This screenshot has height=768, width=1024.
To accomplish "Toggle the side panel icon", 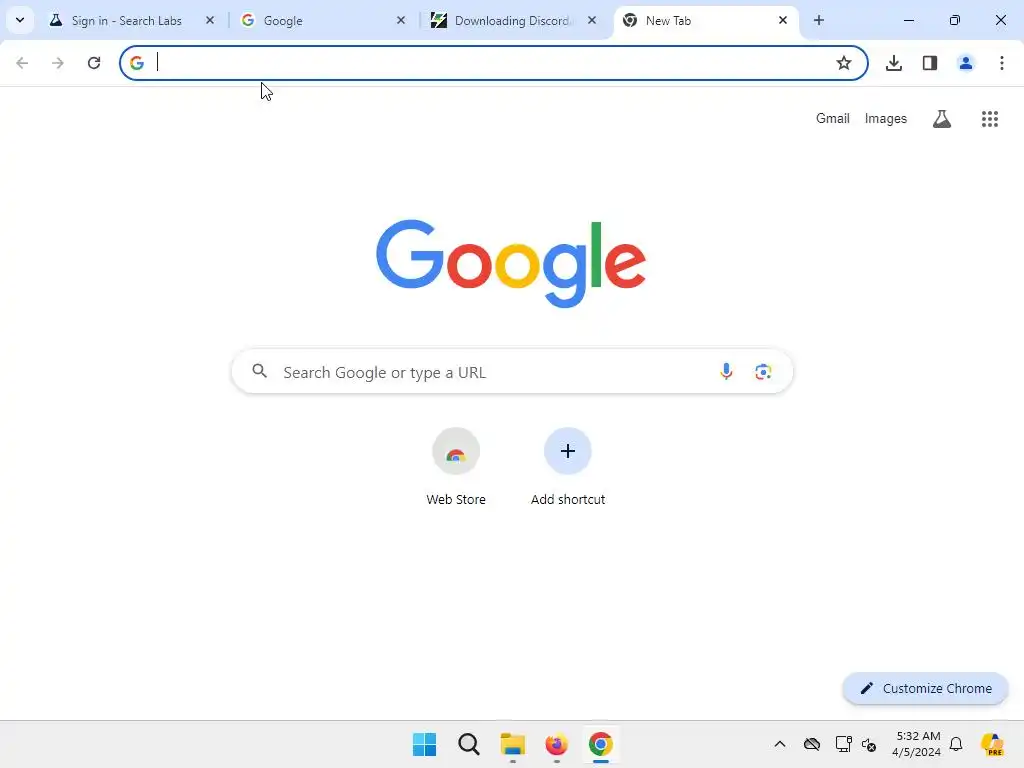I will click(x=930, y=63).
